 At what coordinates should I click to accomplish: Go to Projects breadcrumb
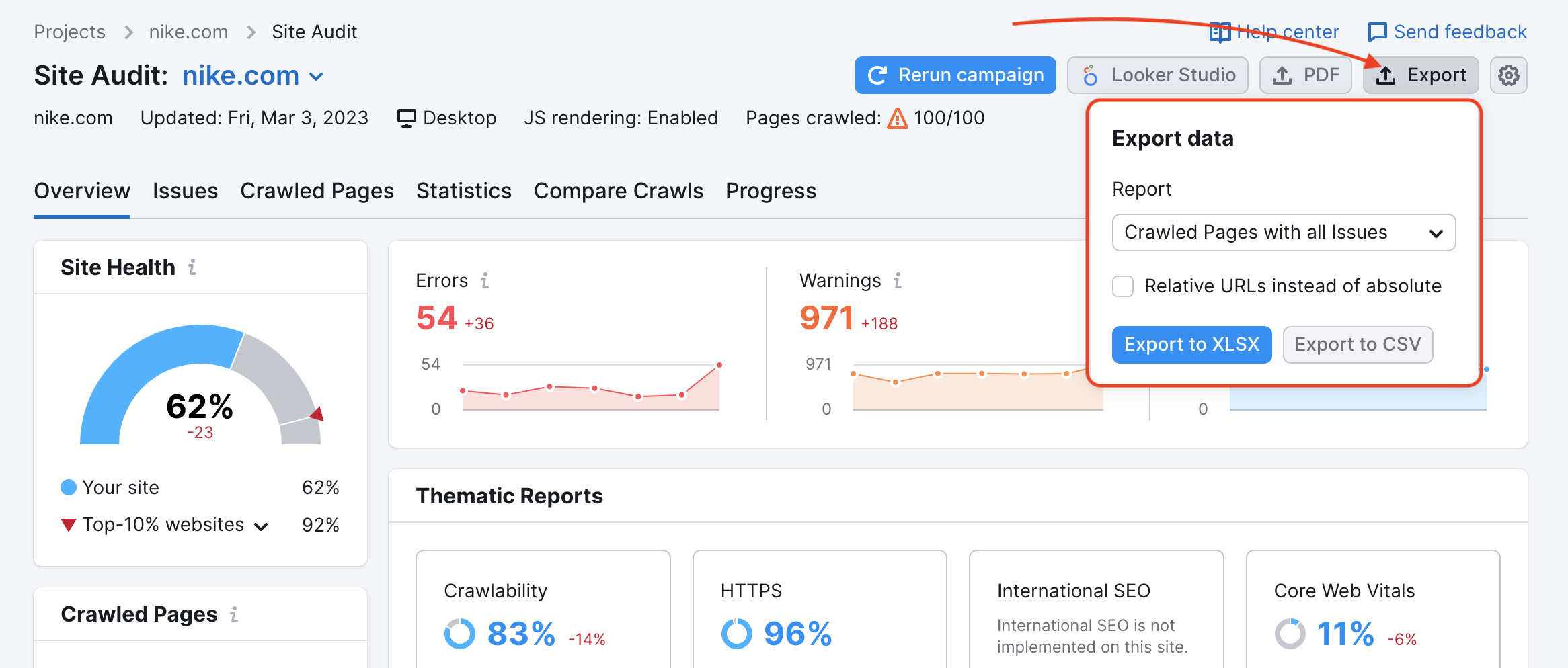(x=70, y=32)
